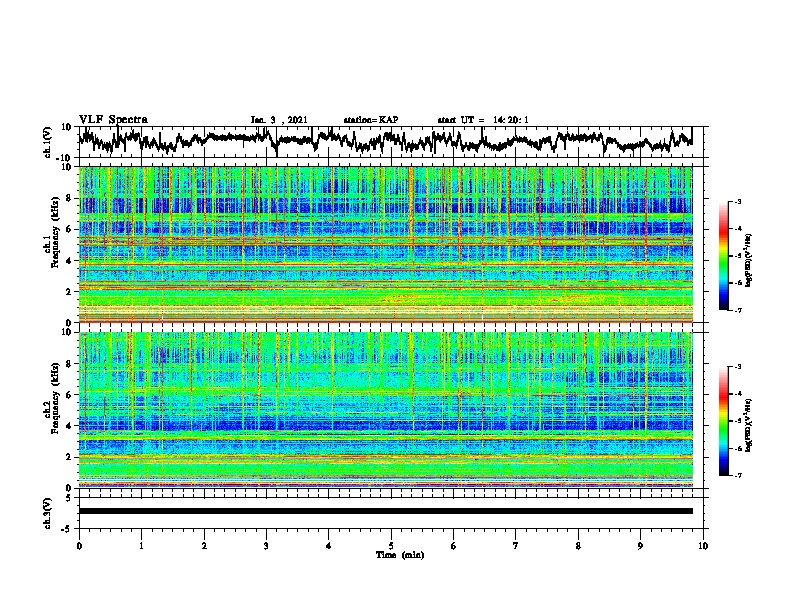Screen dimensions: 792x612
Task: Click inside the ch.2 spectrogram panel
Action: [386, 410]
